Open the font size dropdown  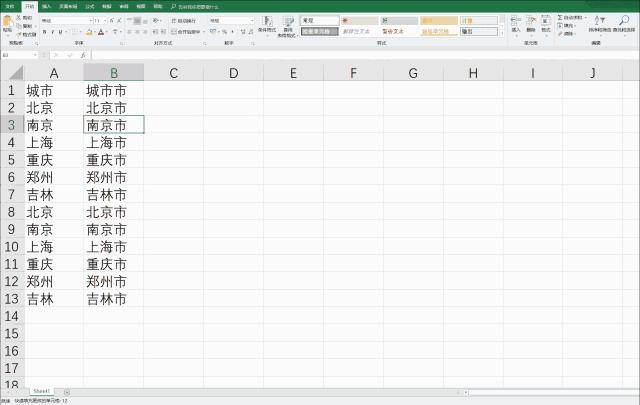click(105, 20)
